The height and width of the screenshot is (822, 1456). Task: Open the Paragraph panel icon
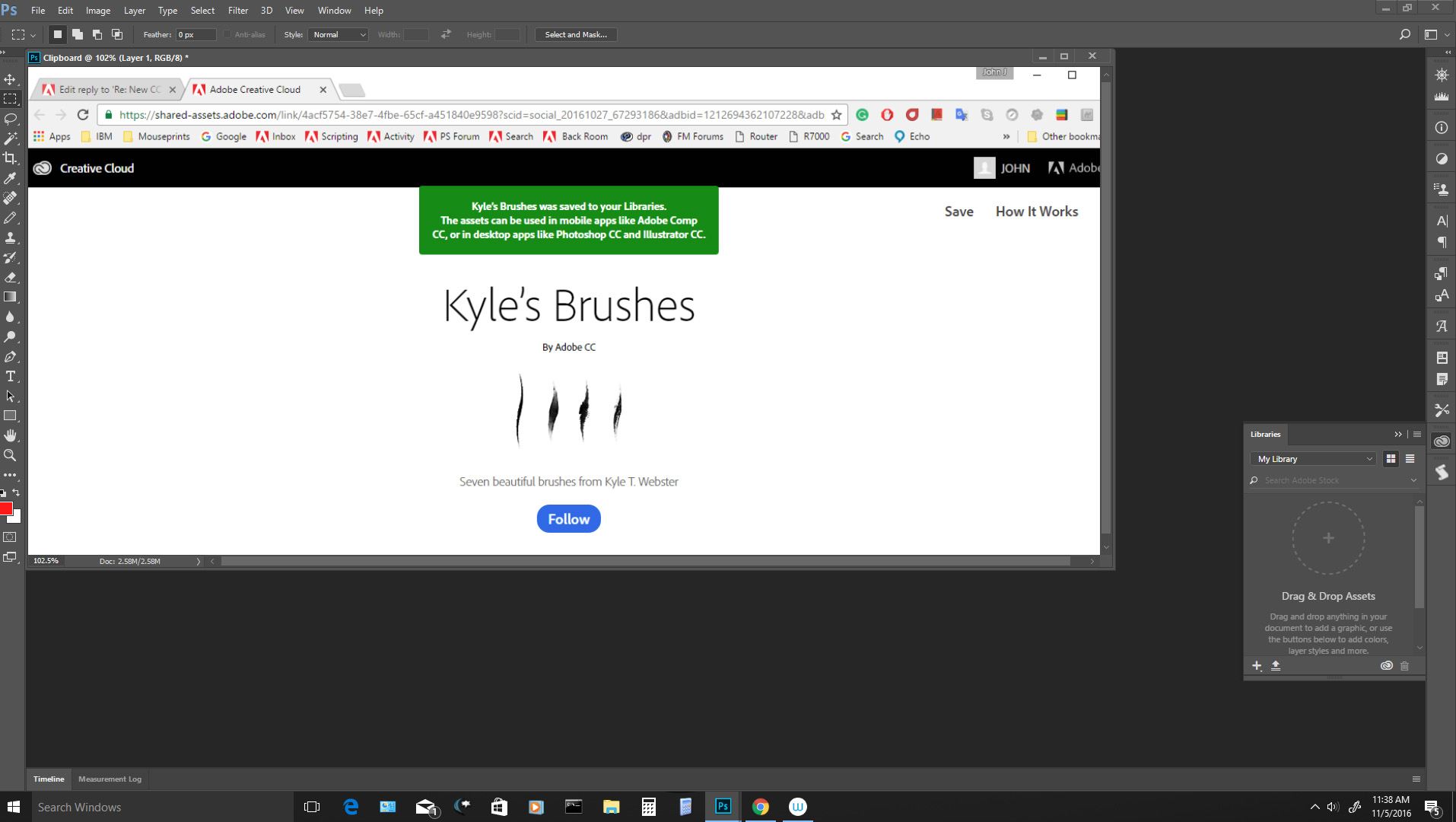[1442, 243]
